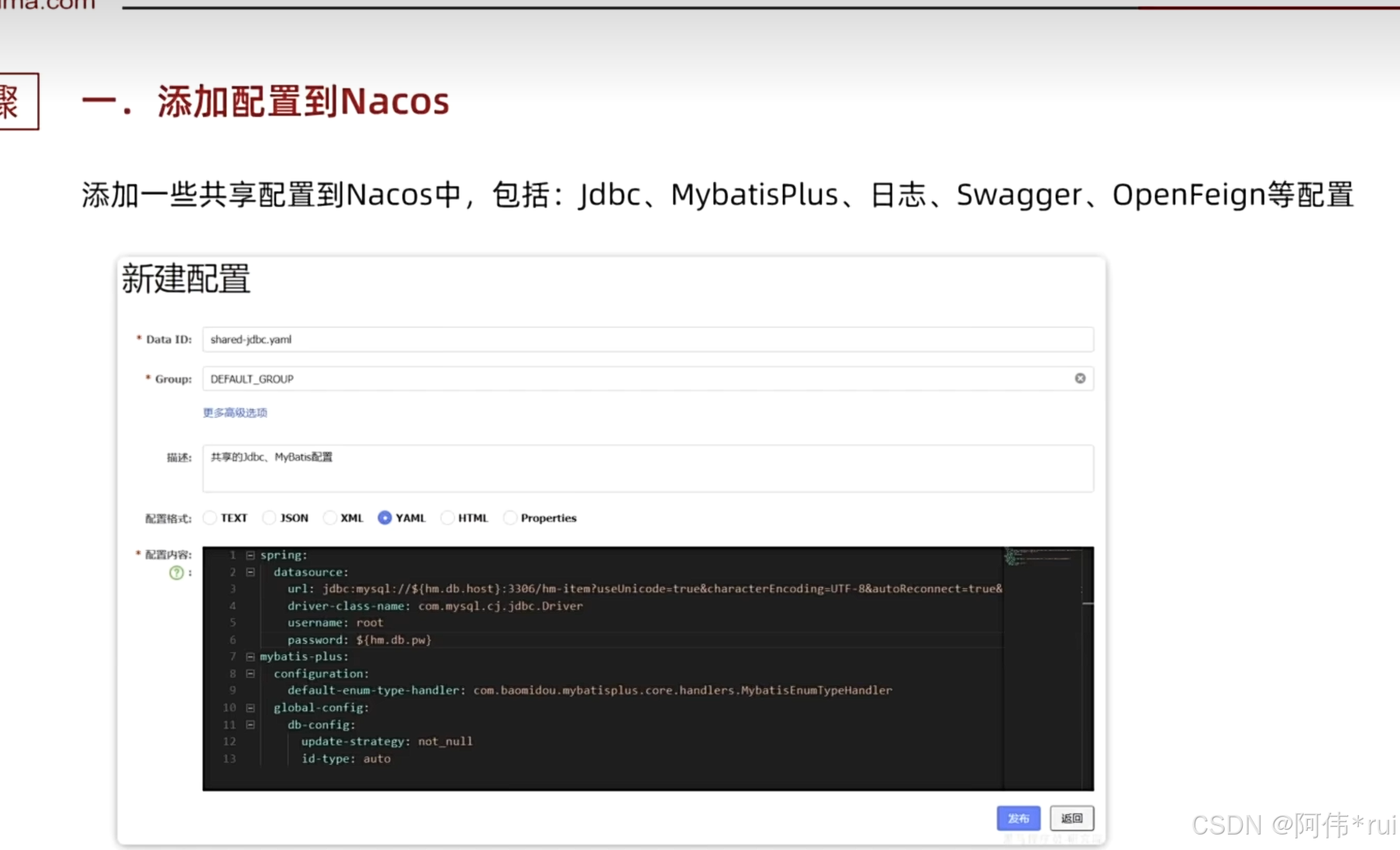Click the green help question mark icon
This screenshot has width=1400, height=850.
tap(177, 573)
